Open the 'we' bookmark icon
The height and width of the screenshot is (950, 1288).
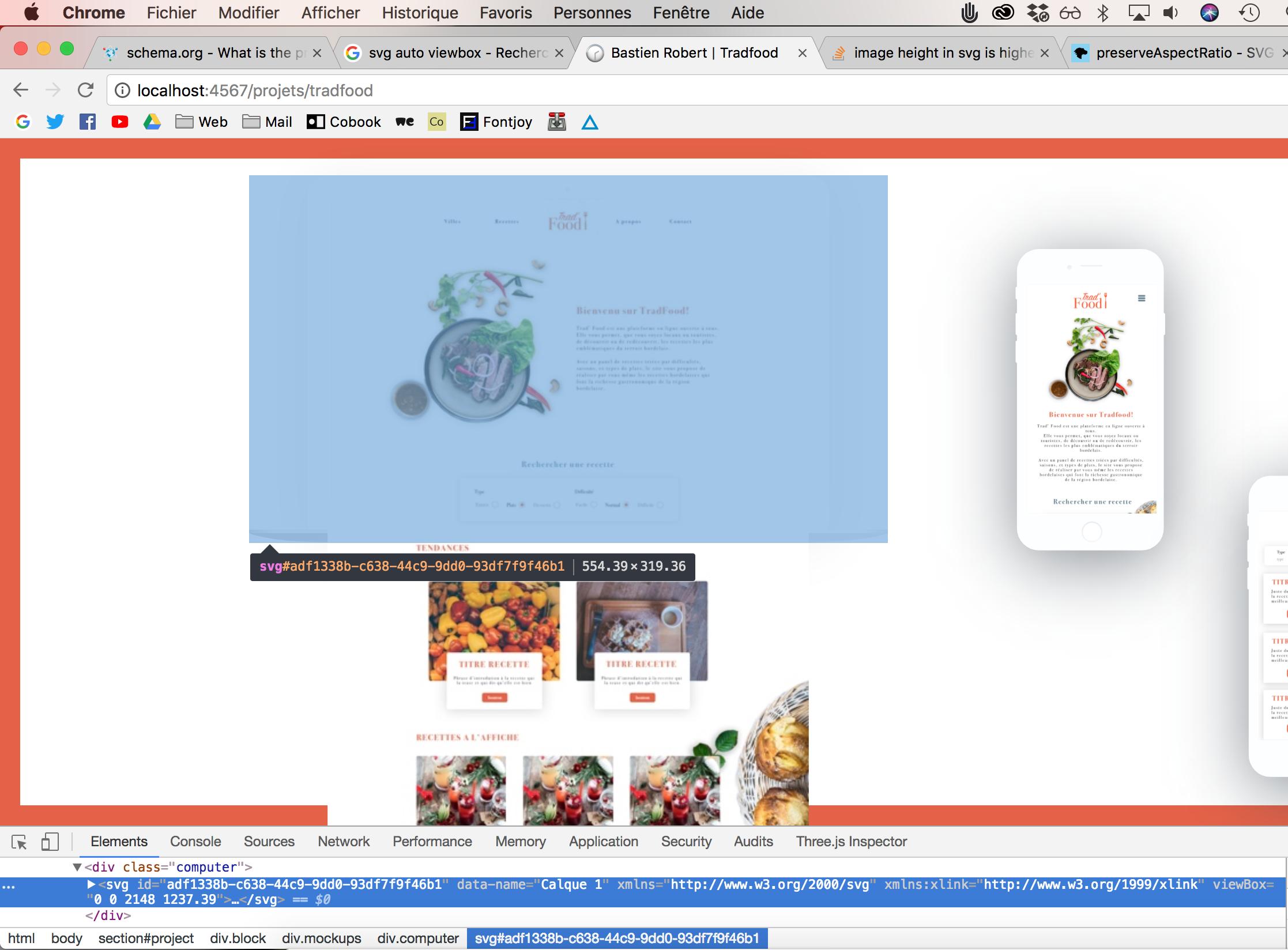click(x=405, y=122)
